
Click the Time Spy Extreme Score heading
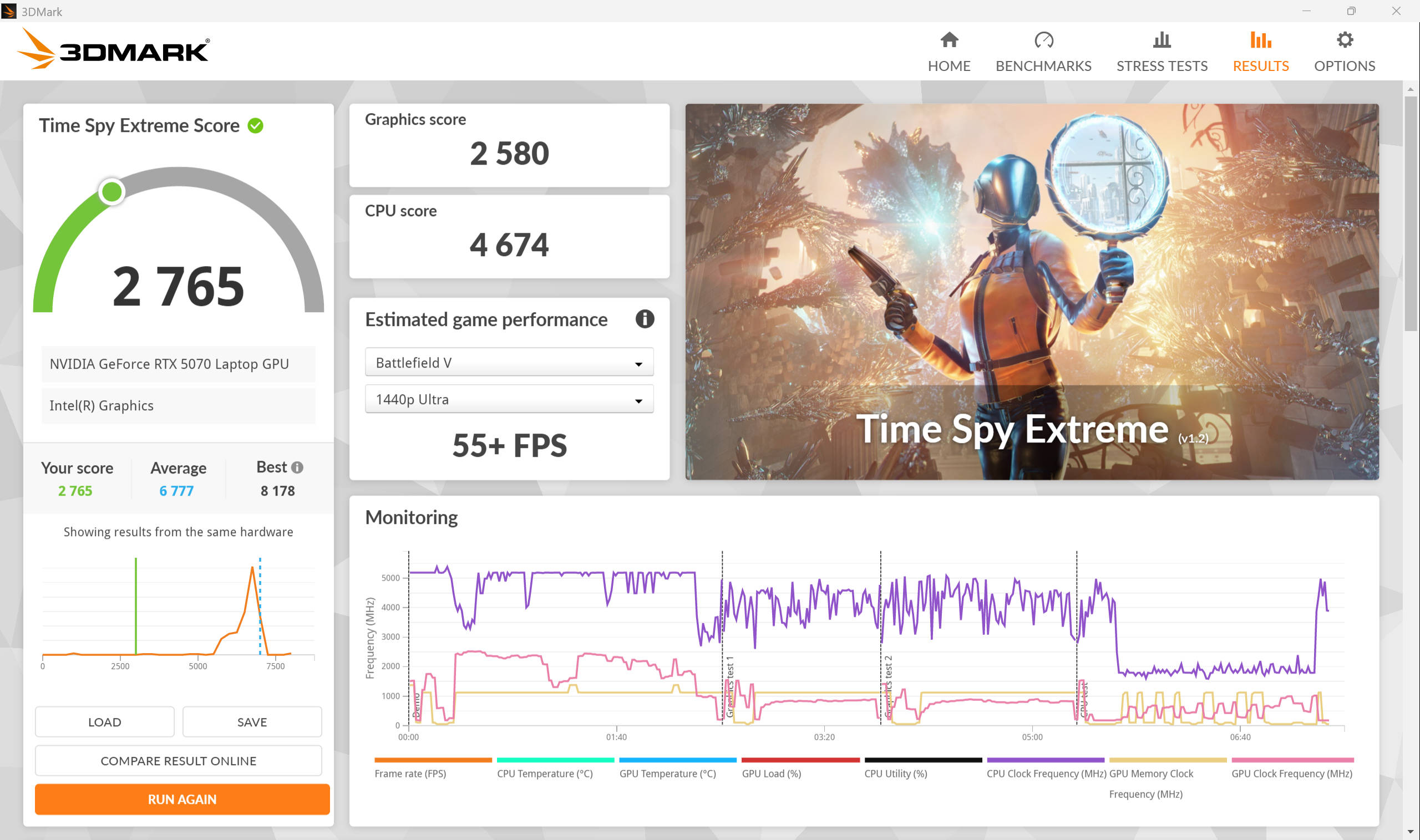pos(139,125)
